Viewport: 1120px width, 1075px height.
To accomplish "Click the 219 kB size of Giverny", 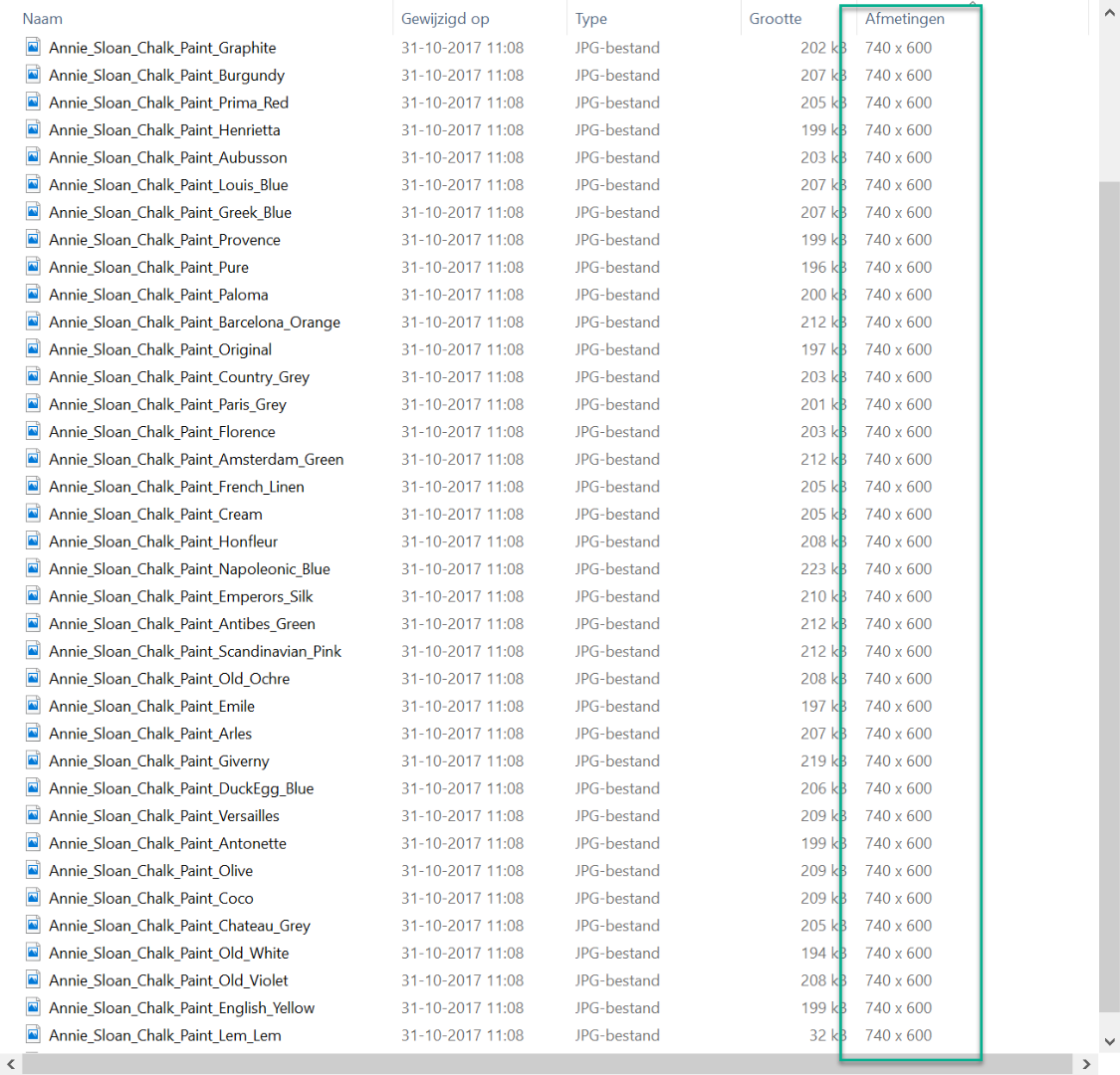I will click(823, 761).
